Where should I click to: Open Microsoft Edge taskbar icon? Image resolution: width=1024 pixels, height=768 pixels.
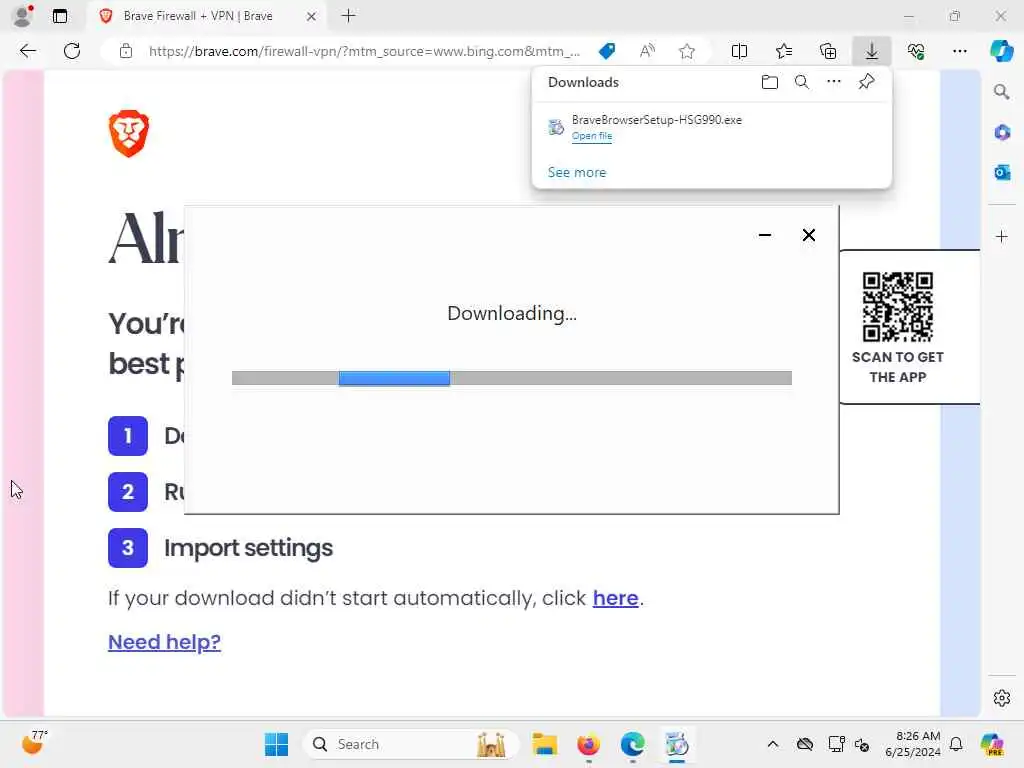tap(632, 744)
